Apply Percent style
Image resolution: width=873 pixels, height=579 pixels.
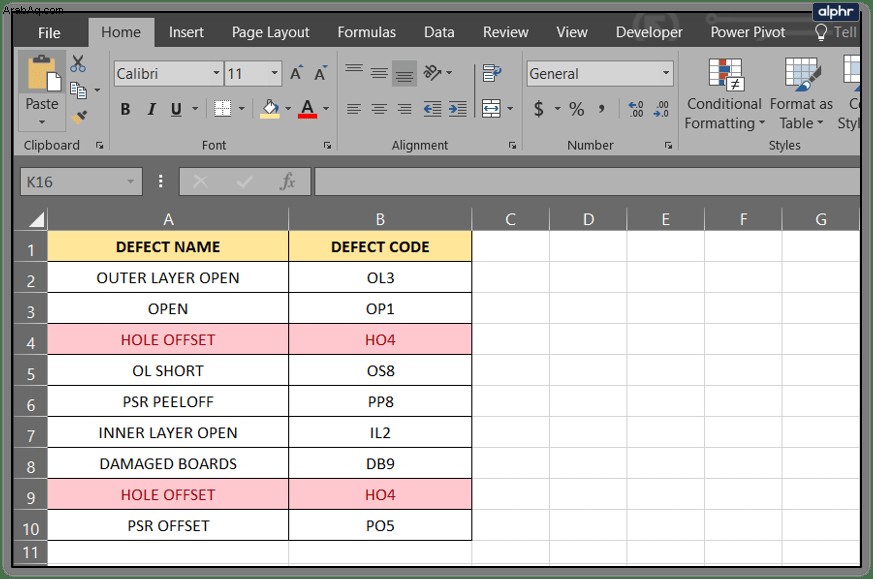point(576,109)
